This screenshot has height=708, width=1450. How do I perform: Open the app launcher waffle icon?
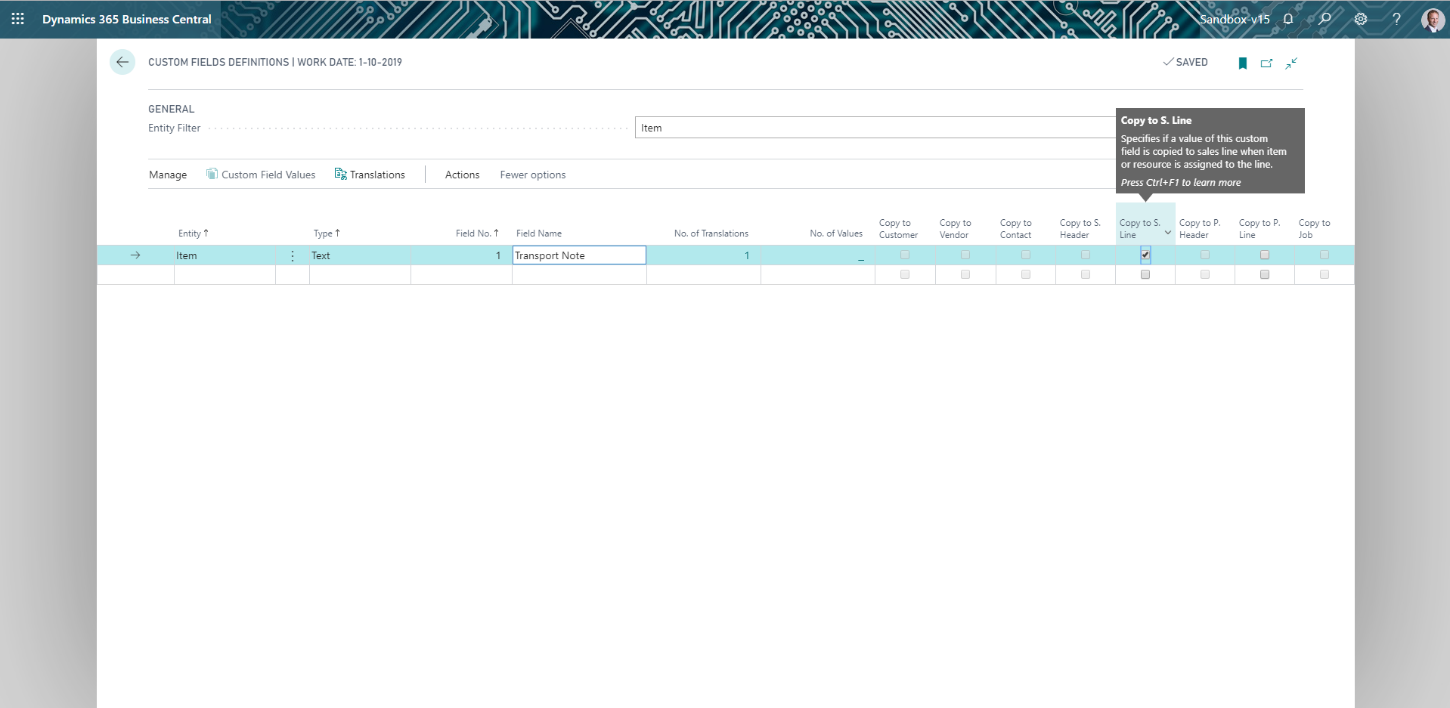click(17, 19)
